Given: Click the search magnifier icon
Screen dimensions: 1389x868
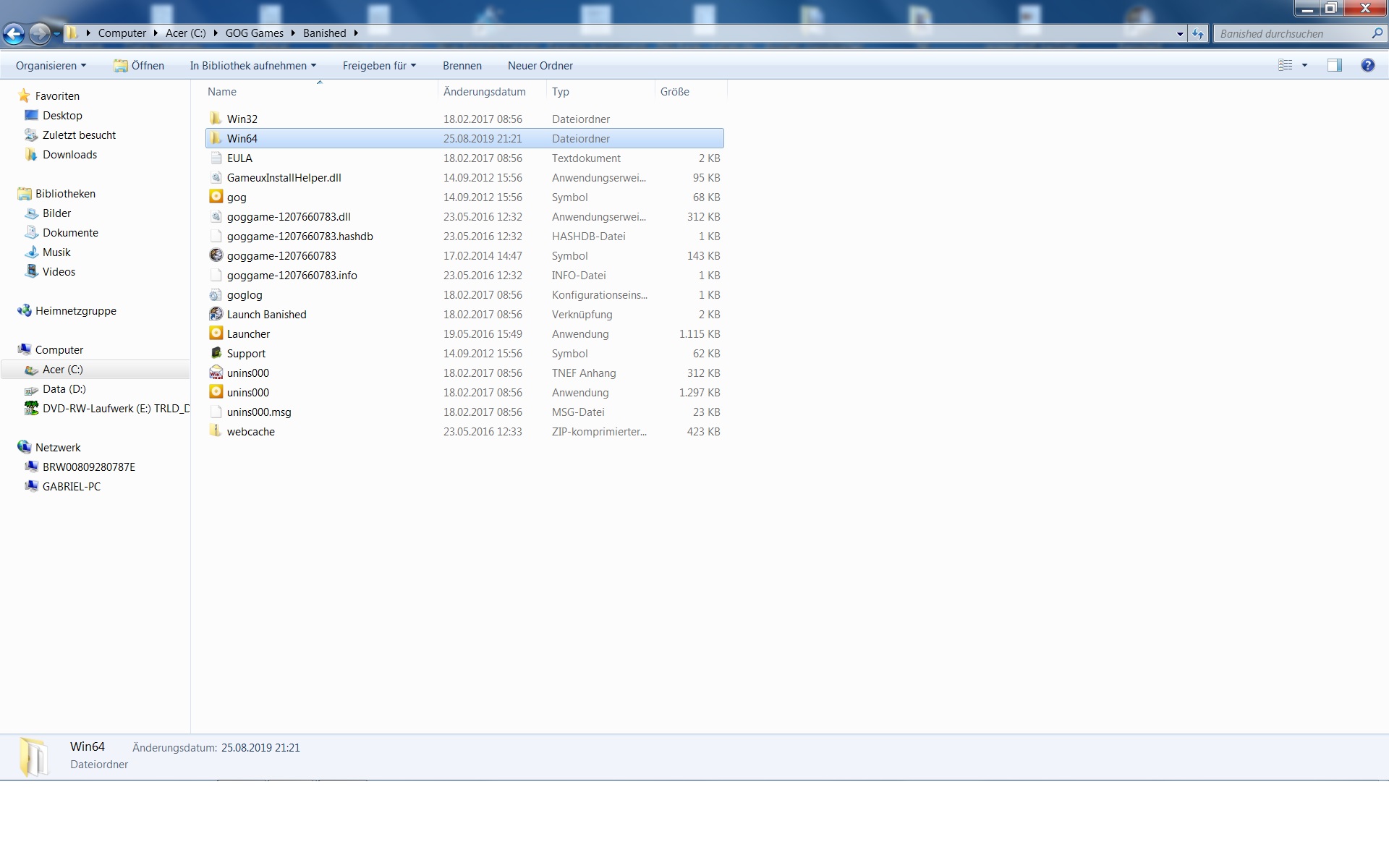Looking at the screenshot, I should (x=1377, y=33).
